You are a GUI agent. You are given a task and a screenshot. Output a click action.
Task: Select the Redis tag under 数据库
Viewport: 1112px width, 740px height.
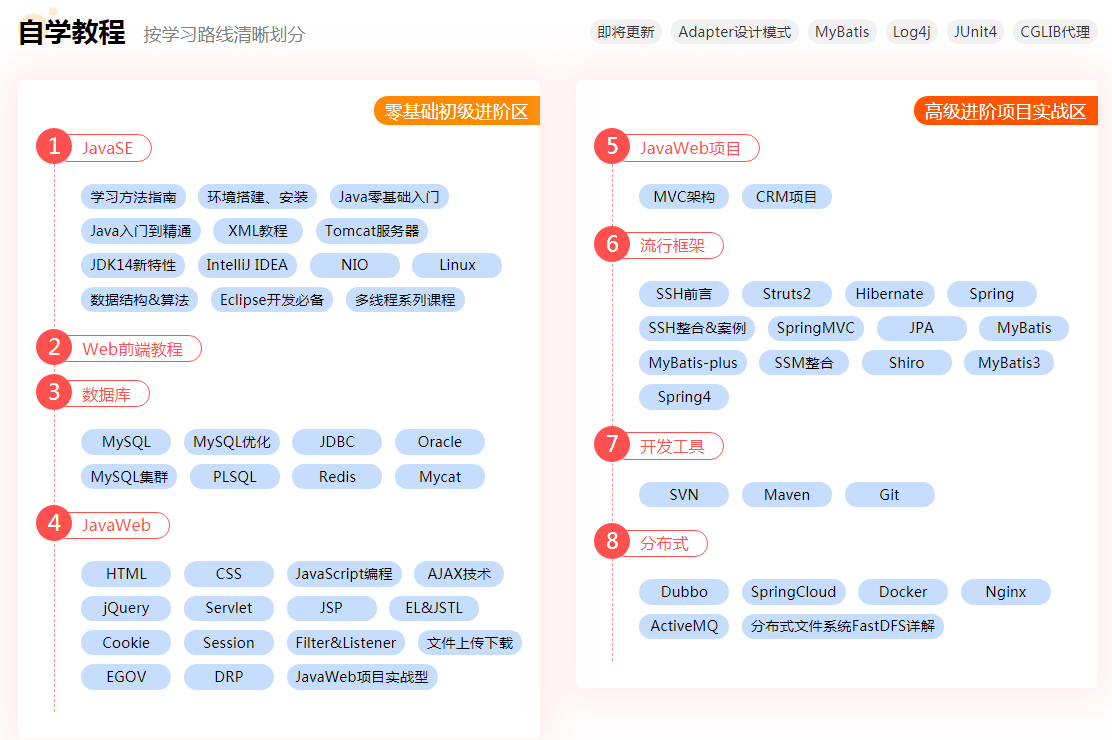click(337, 476)
